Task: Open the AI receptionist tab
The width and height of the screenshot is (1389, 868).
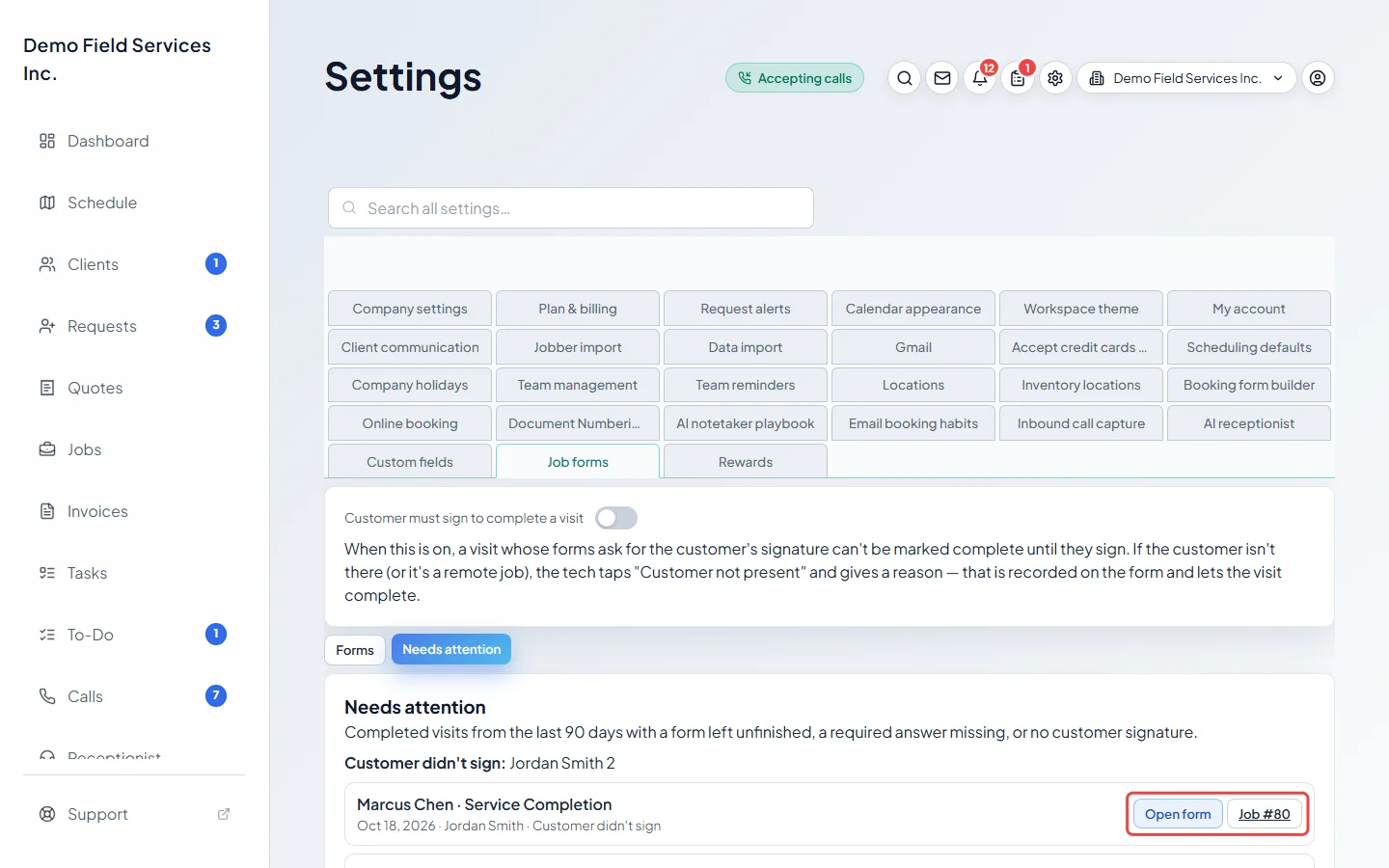Action: (x=1249, y=423)
